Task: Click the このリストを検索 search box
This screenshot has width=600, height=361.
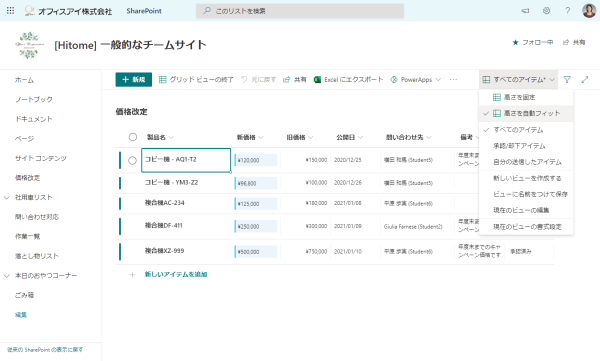Action: click(x=300, y=11)
